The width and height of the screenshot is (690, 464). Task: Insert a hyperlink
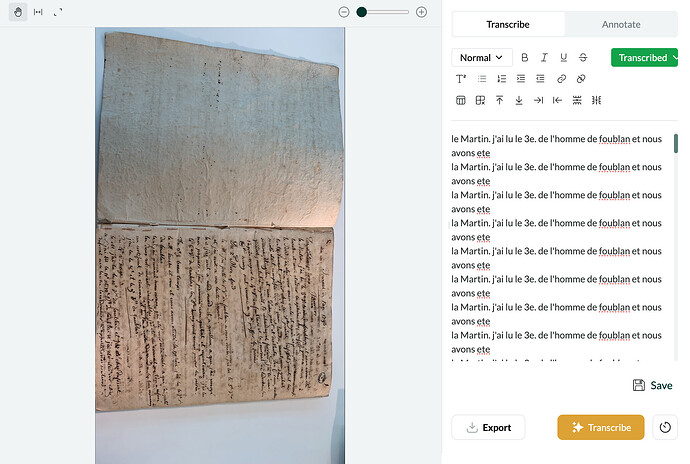(562, 79)
